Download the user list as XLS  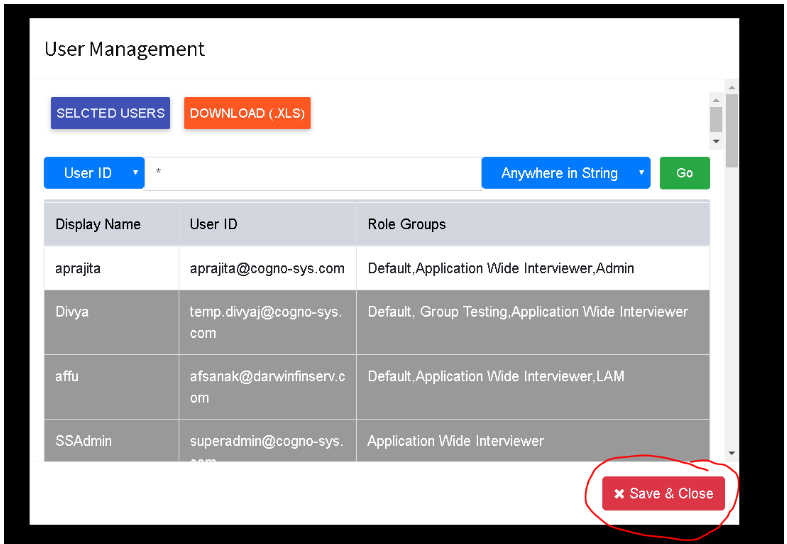(247, 113)
